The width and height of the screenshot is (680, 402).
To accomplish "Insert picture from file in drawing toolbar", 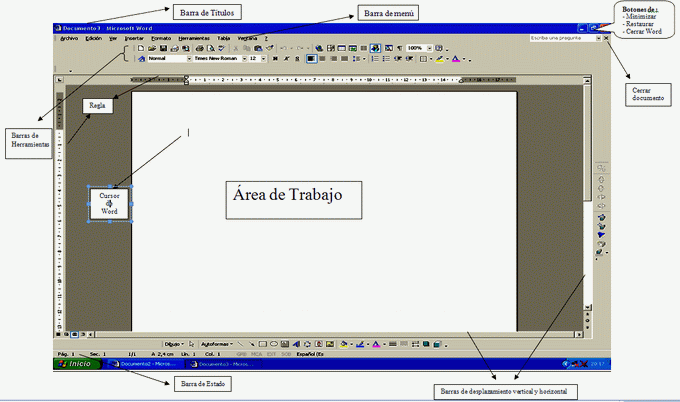I will [330, 344].
